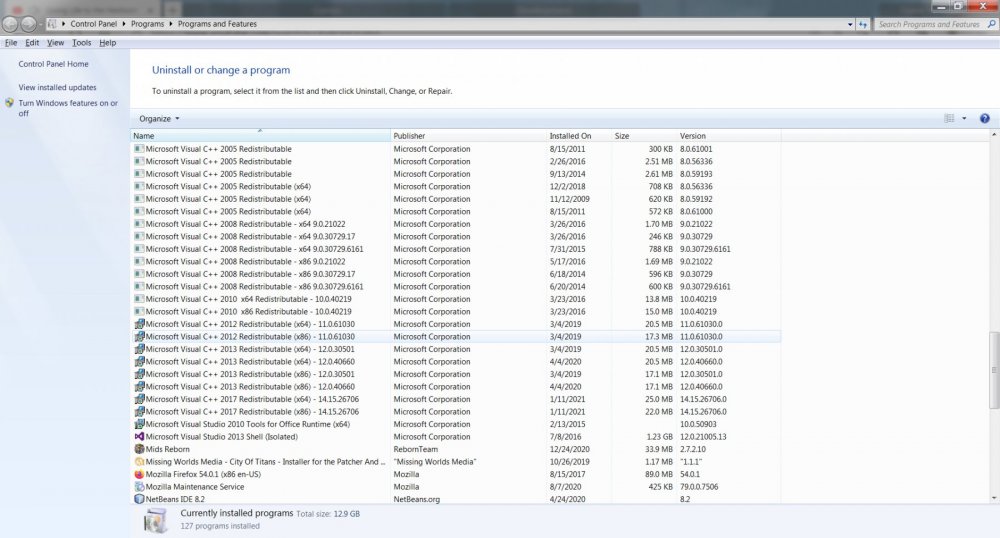Click the Mozilla Firefox 54.0.1 icon
The width and height of the screenshot is (1000, 538).
click(139, 474)
